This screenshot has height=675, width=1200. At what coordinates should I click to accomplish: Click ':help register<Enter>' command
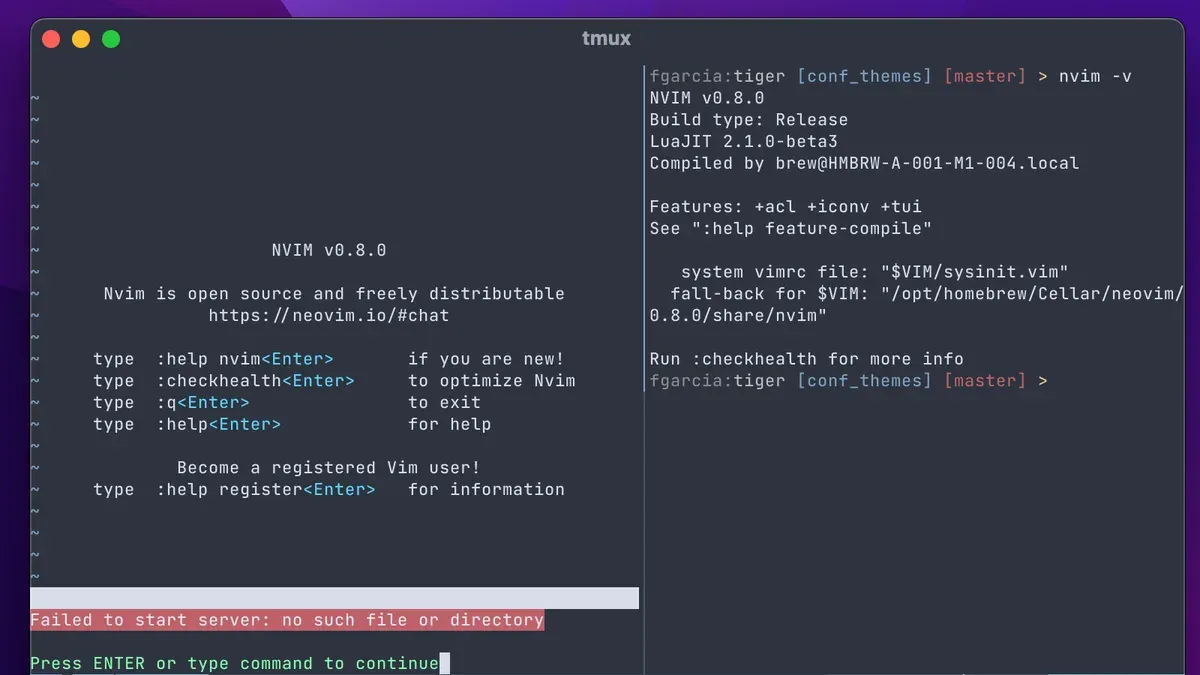[266, 490]
